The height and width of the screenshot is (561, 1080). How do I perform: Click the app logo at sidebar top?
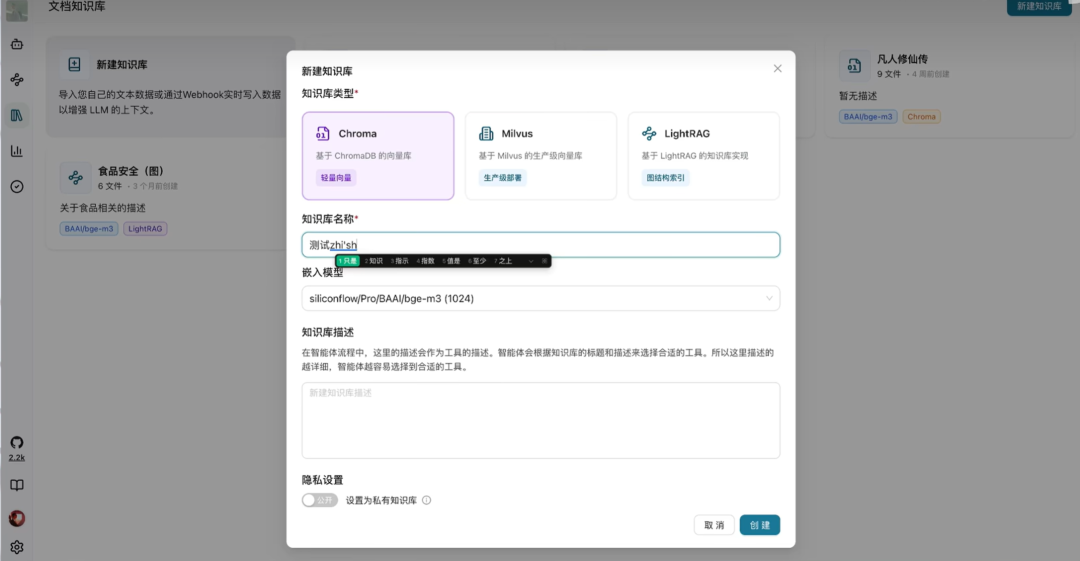(x=17, y=9)
